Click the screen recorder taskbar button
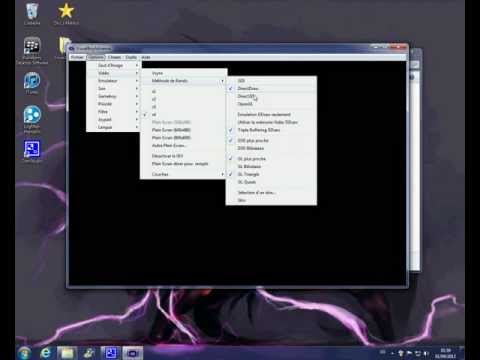Image resolution: width=480 pixels, height=360 pixels. [x=133, y=353]
